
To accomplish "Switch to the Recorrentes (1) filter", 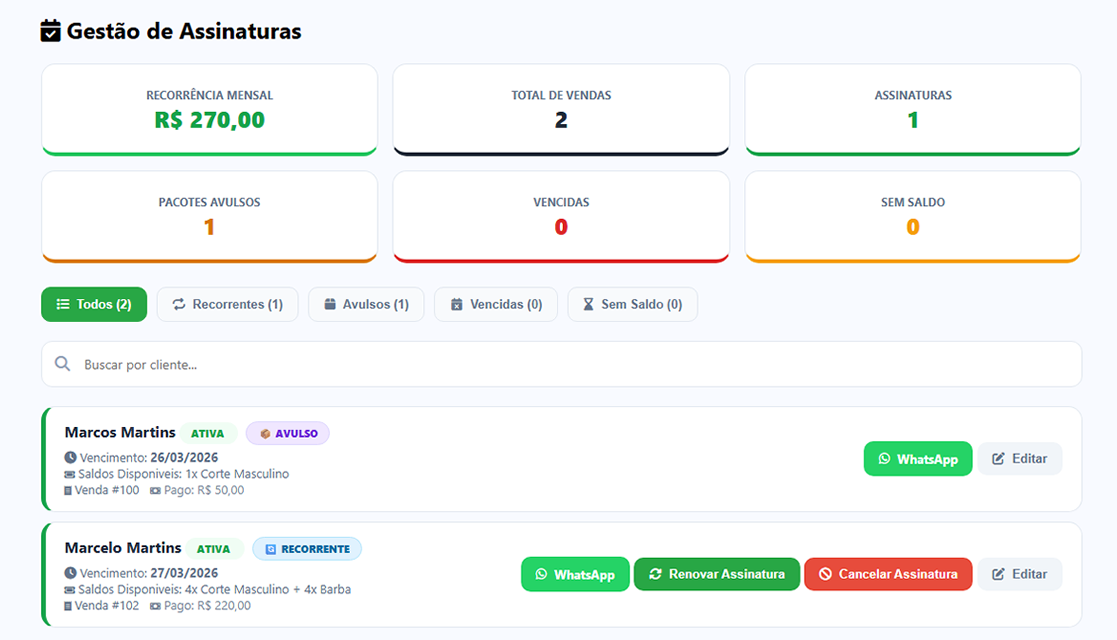I will 227,304.
